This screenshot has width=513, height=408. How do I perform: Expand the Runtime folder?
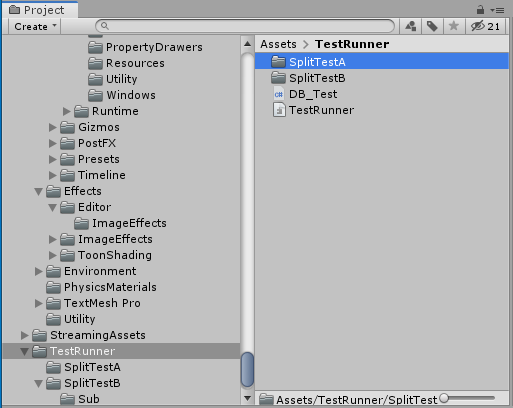pos(67,111)
